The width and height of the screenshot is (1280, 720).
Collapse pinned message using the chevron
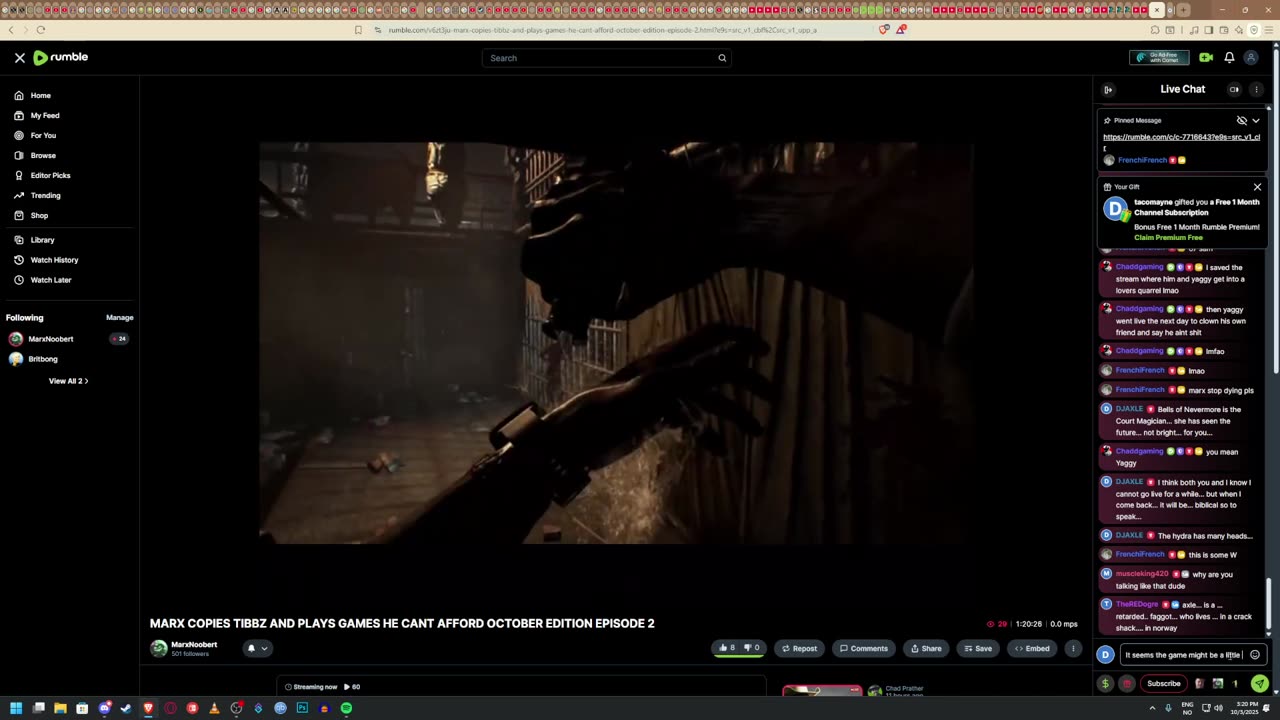tap(1256, 120)
